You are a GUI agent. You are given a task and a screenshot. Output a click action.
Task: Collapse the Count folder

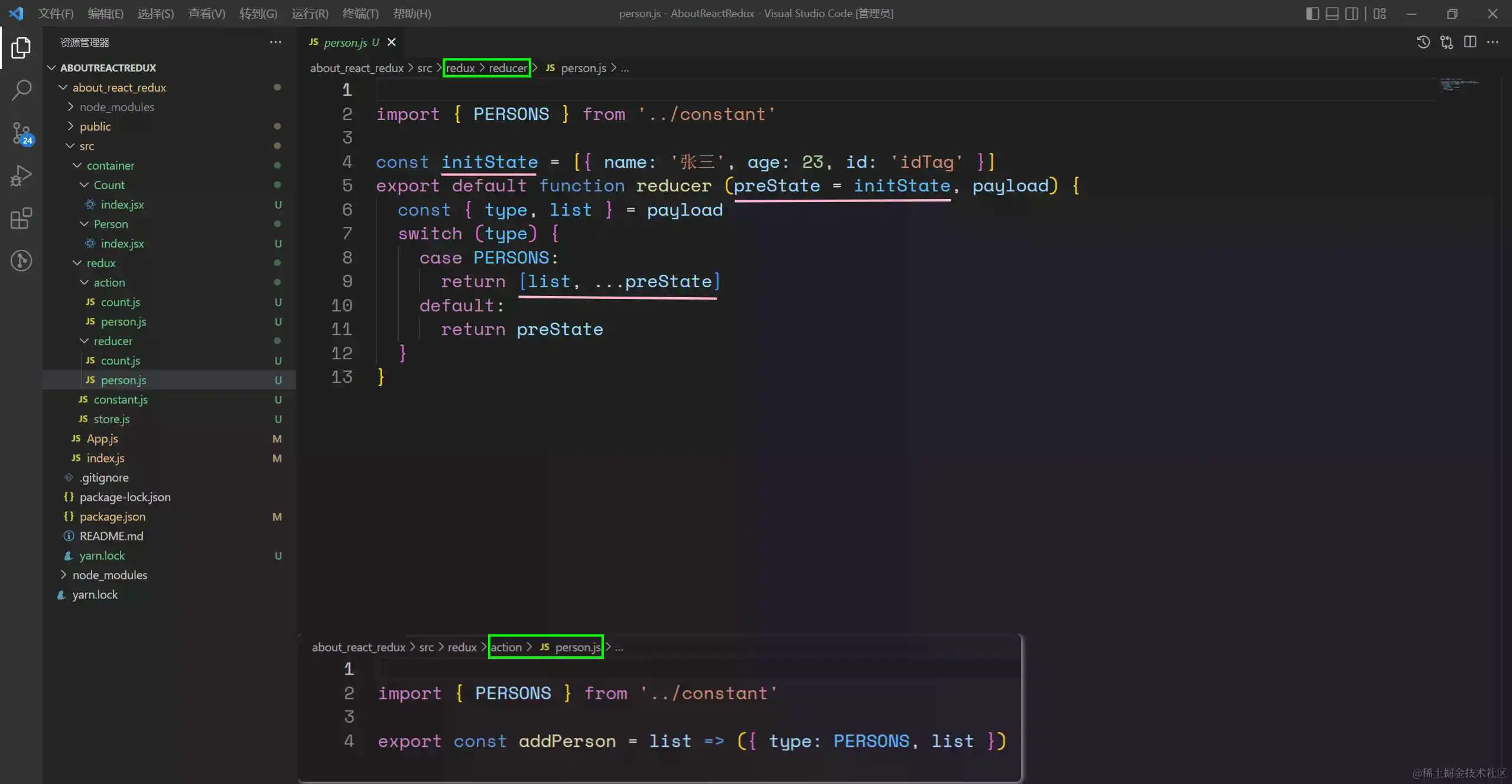[x=84, y=185]
